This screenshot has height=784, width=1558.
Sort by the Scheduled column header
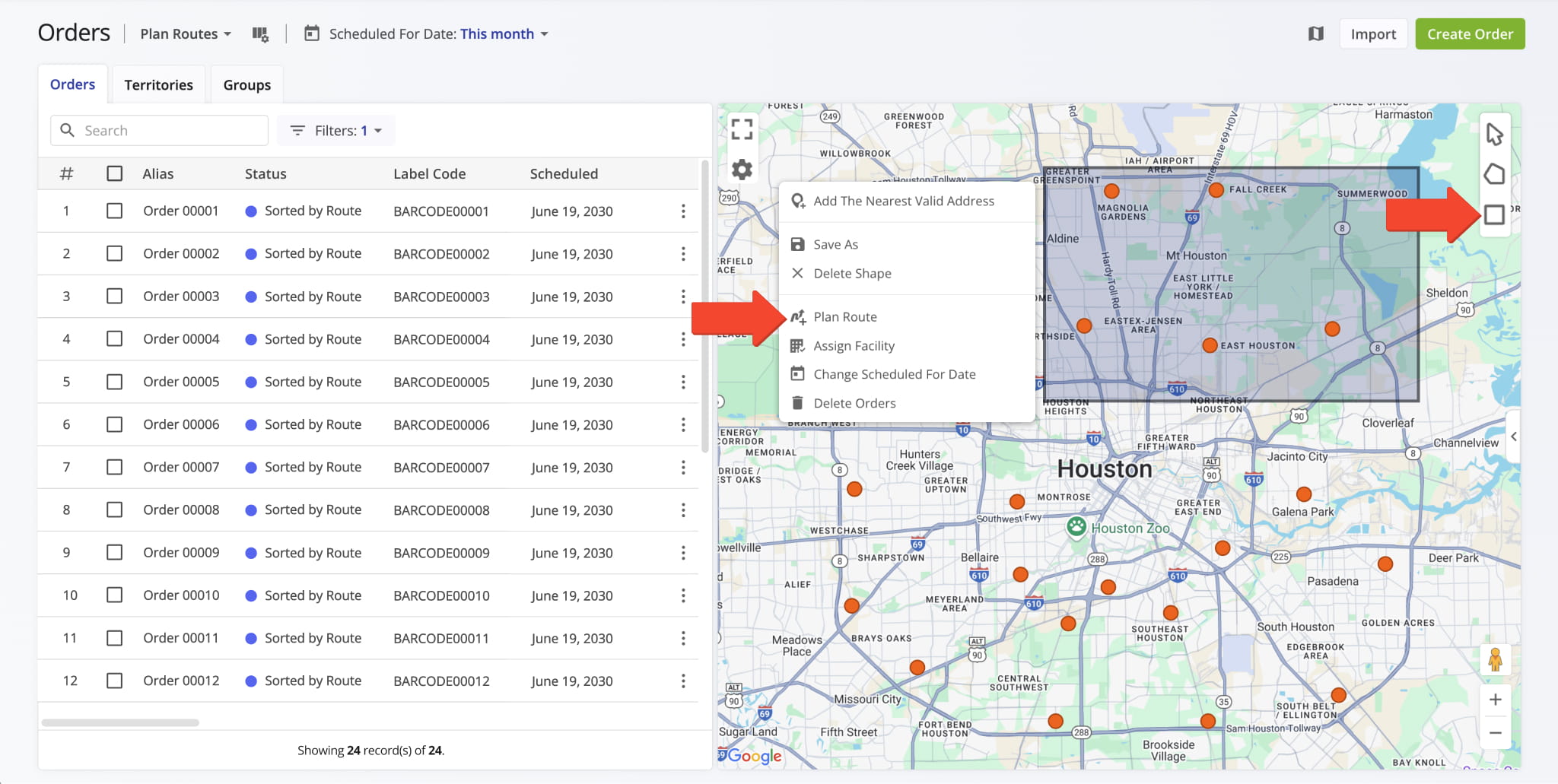pos(564,173)
